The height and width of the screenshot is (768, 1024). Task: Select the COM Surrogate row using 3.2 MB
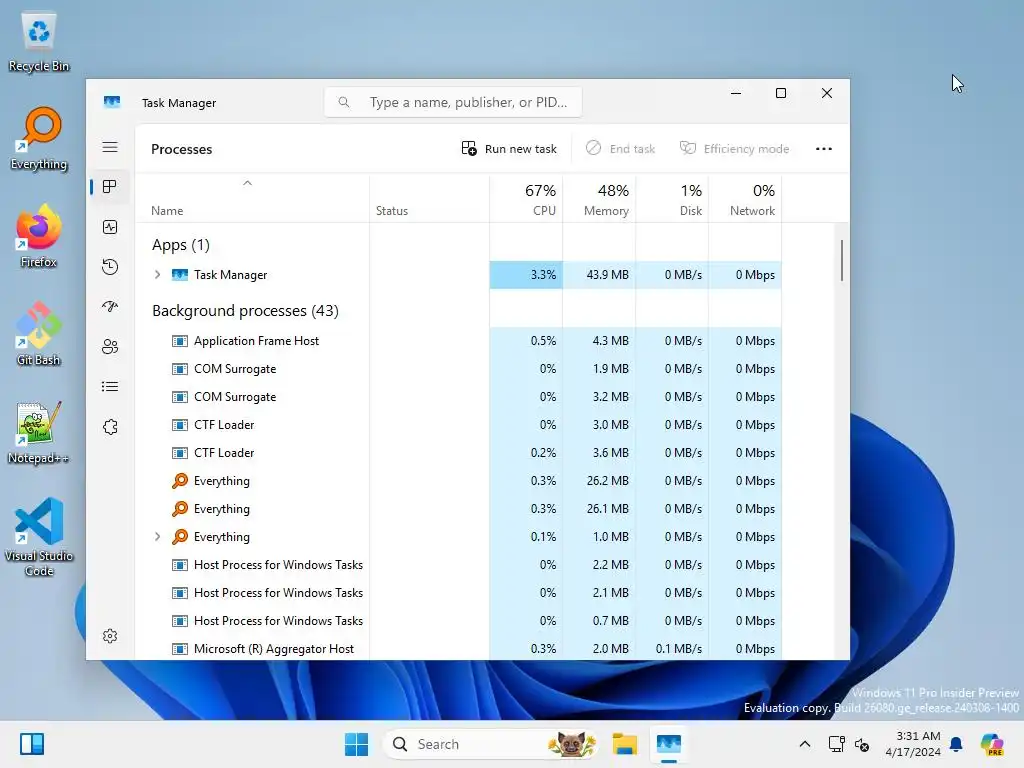458,397
